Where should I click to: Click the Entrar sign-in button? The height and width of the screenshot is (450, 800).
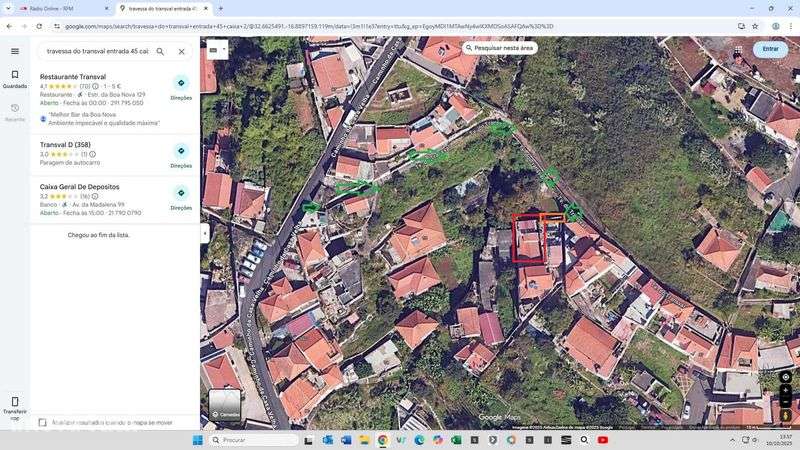[770, 49]
